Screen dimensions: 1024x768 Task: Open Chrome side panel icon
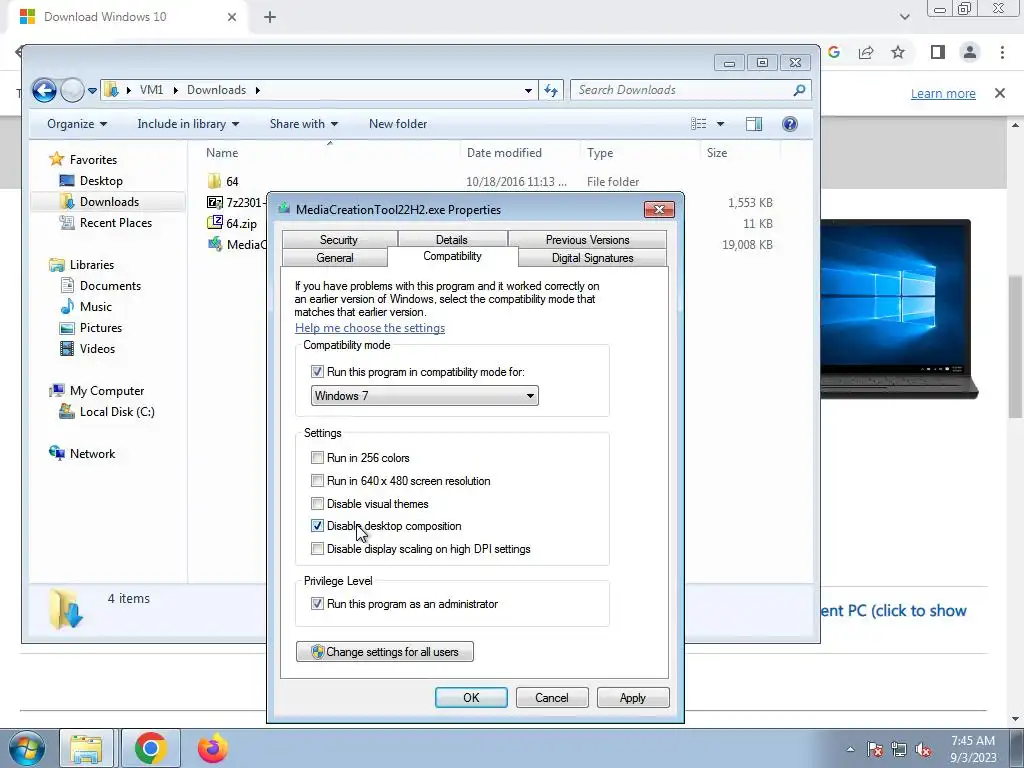(938, 52)
